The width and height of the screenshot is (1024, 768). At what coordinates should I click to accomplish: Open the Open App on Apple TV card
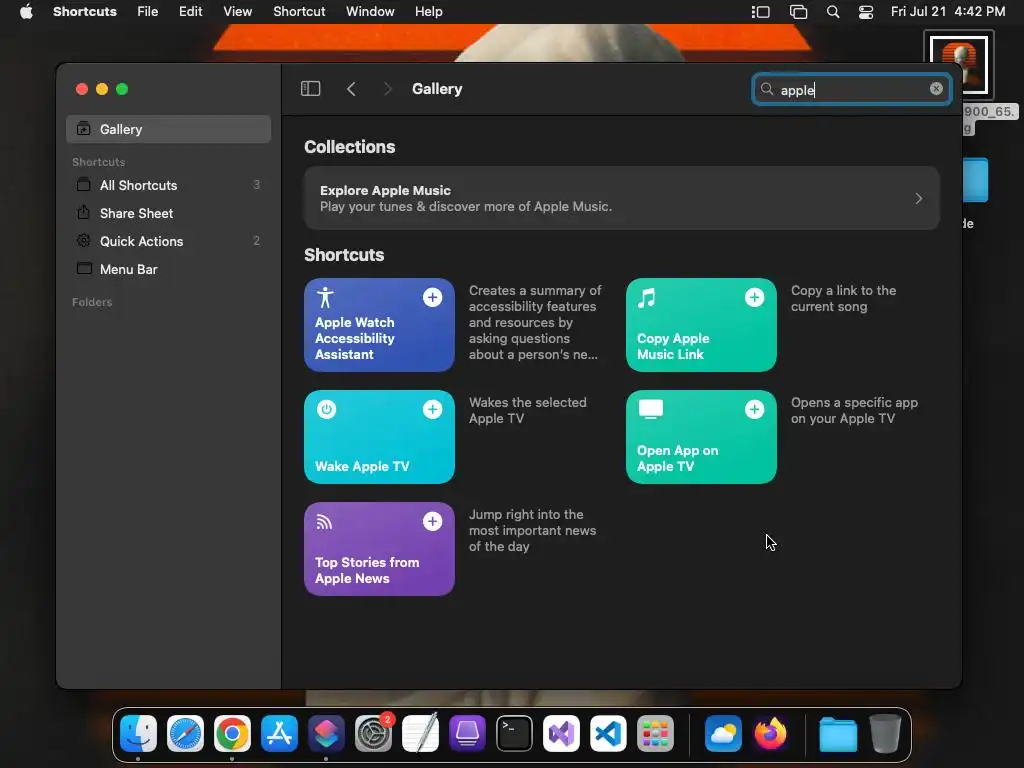click(701, 437)
